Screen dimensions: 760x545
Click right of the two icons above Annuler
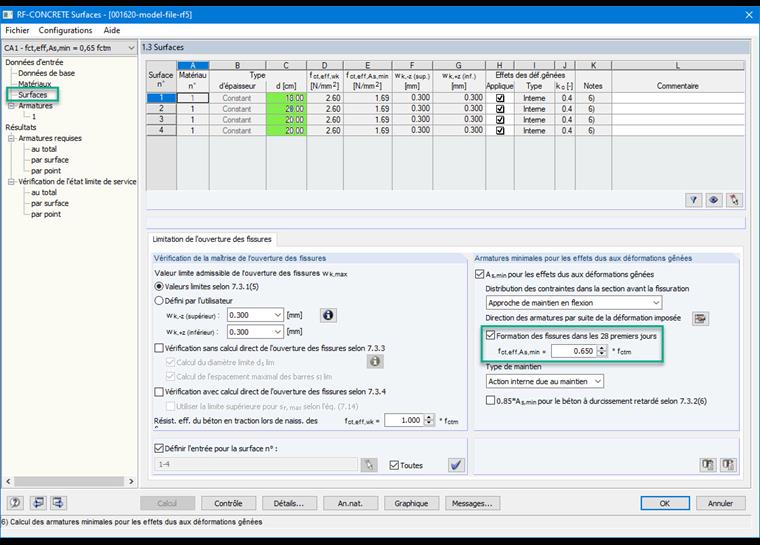point(728,465)
